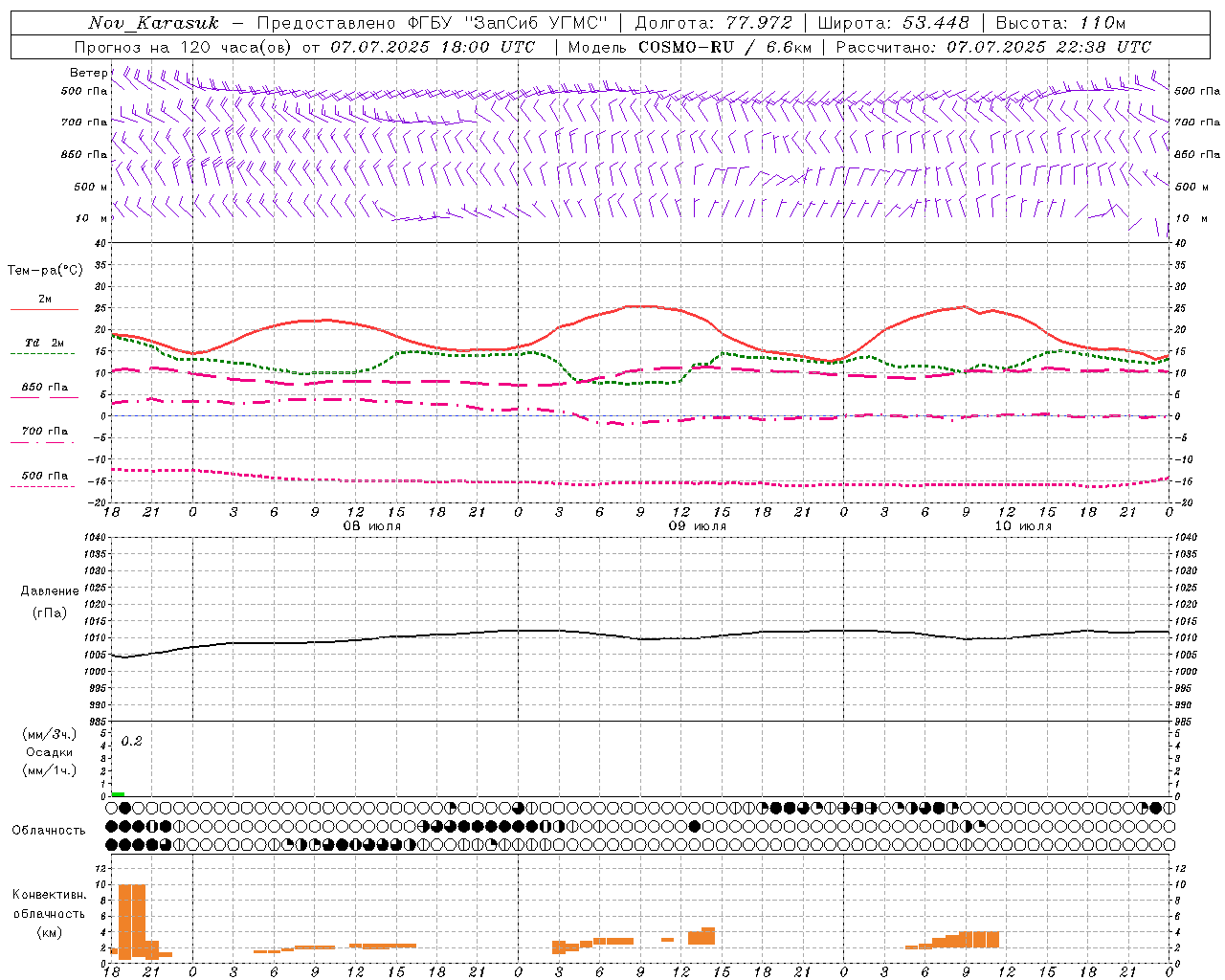Click the Модель COSMO-RU / 6.6км text
Screen dimensions: 1225x980
coord(689,47)
